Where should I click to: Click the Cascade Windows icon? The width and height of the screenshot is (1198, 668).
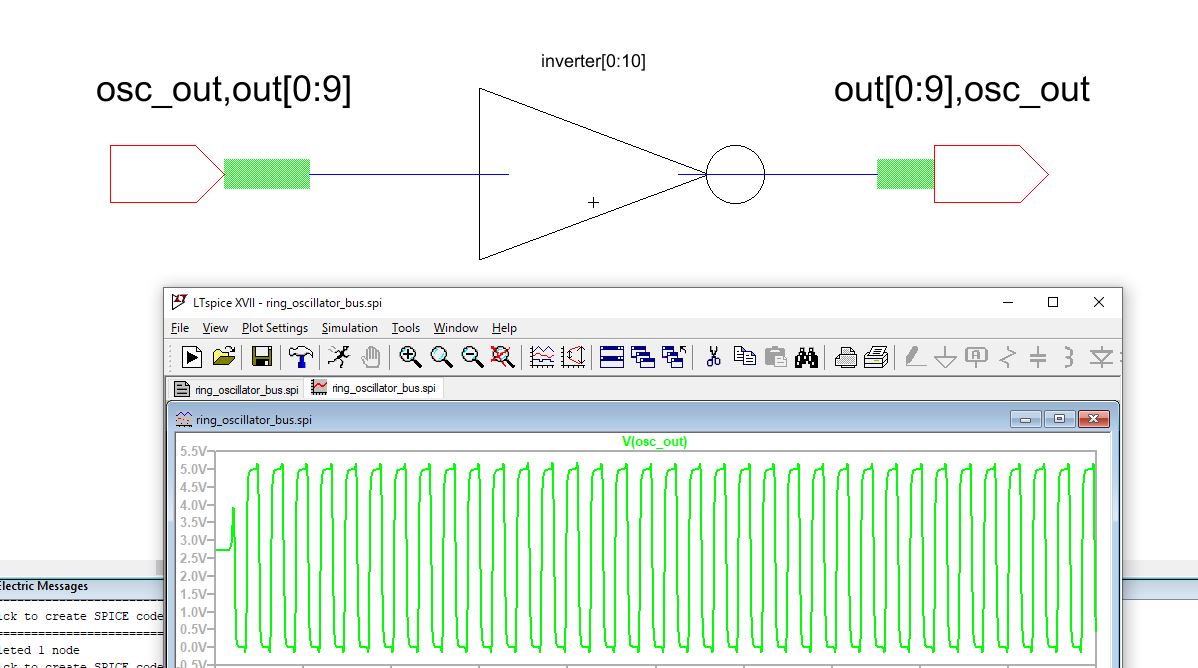pos(643,356)
